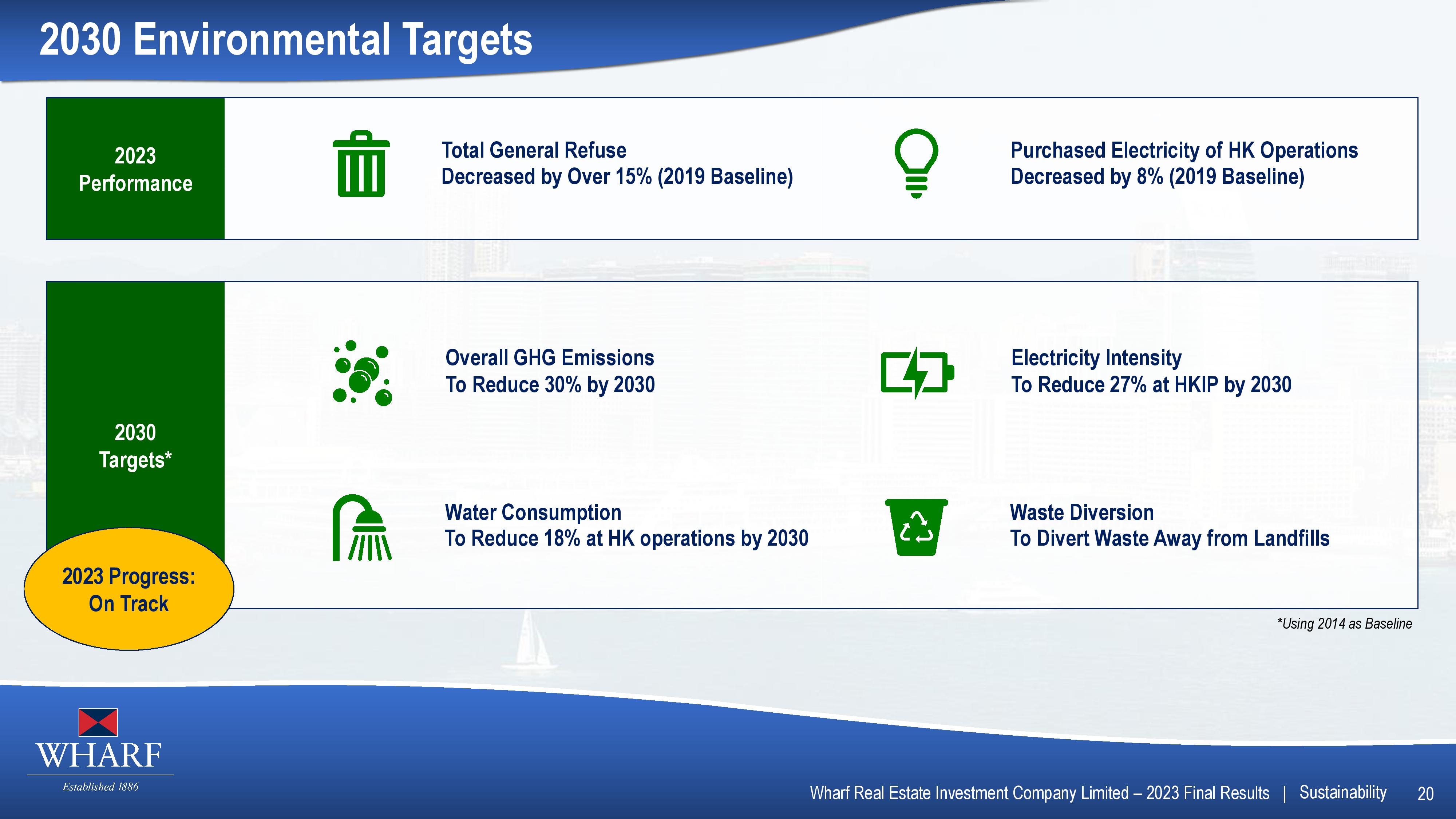This screenshot has height=819, width=1456.
Task: Click the shower head water icon
Action: (x=362, y=527)
